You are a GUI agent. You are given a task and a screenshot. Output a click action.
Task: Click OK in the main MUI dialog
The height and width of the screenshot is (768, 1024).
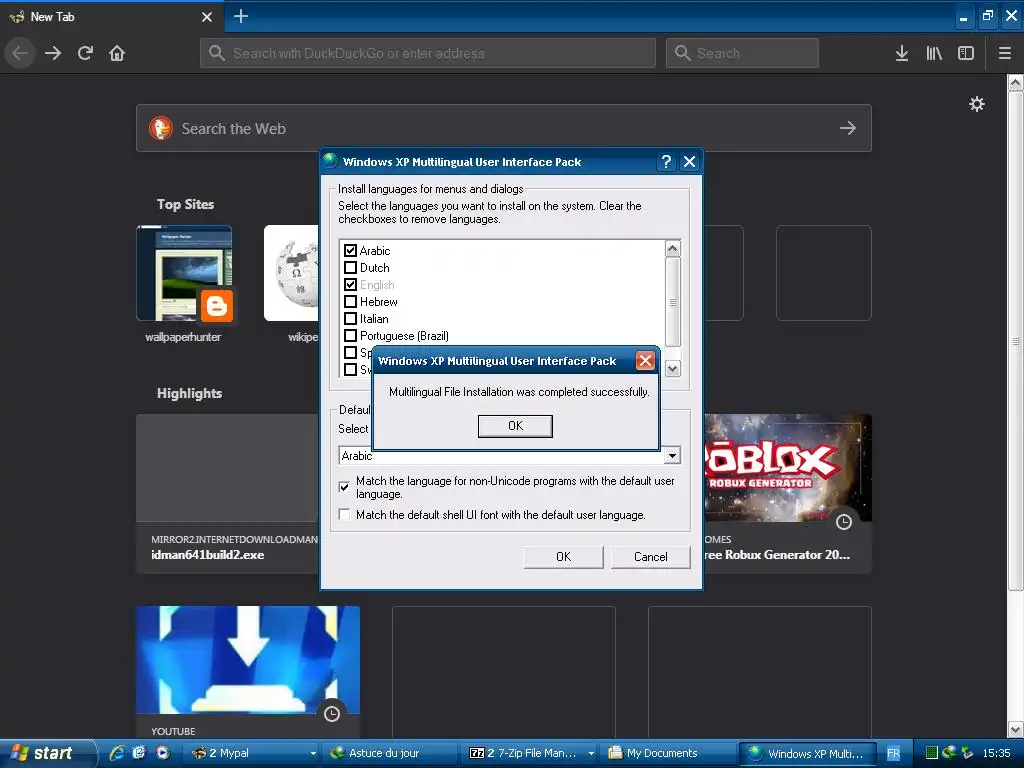click(564, 556)
